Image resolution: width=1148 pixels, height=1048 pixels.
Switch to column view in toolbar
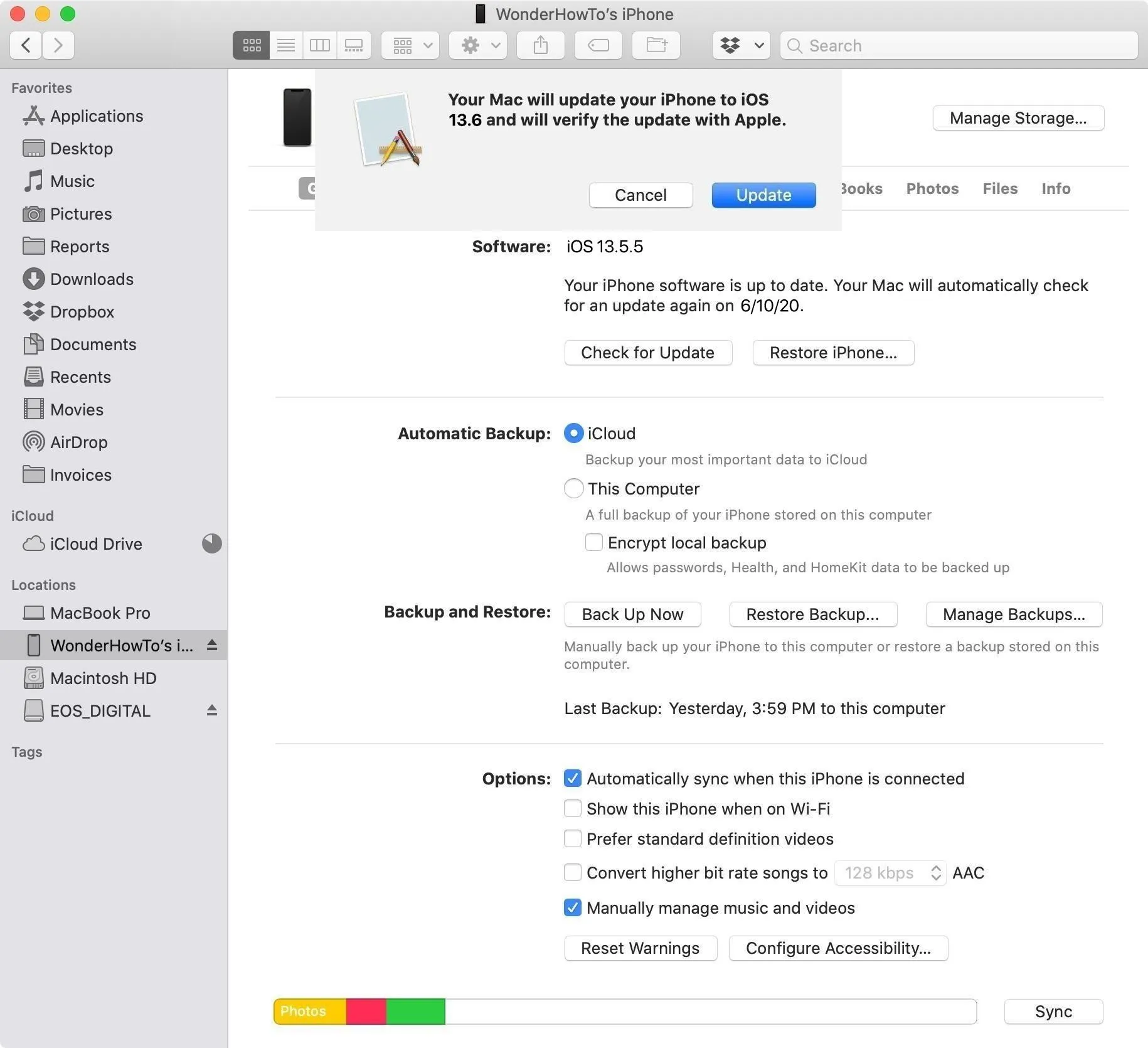(x=320, y=45)
